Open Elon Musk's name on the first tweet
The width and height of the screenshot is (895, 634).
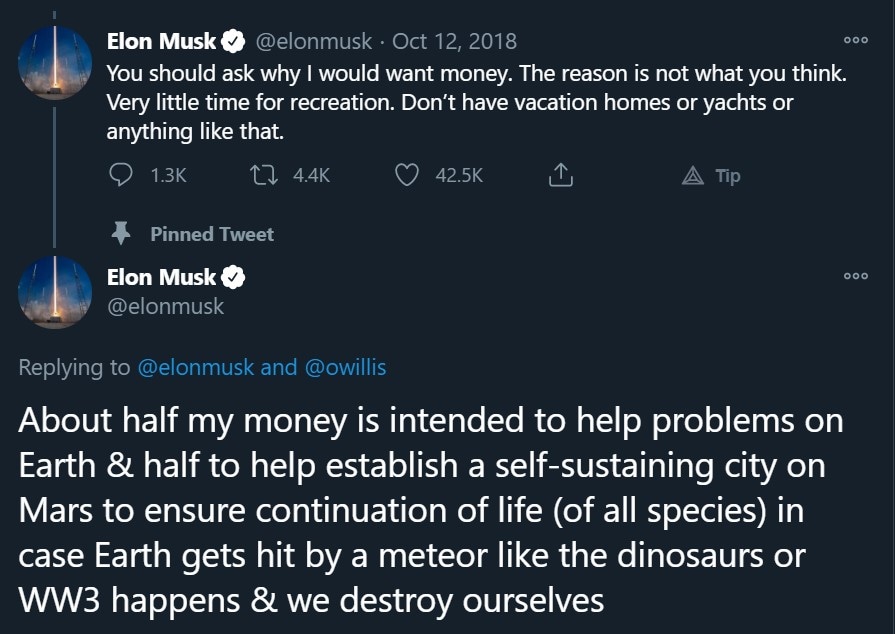(x=161, y=41)
